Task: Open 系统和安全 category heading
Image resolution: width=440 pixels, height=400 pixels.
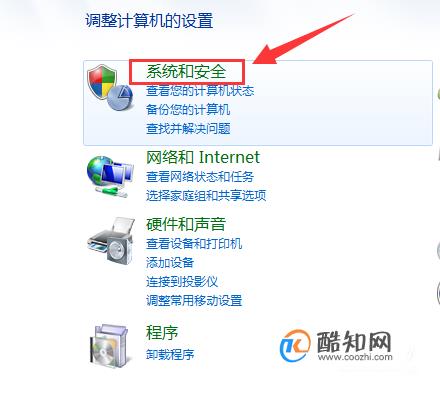Action: [x=186, y=72]
